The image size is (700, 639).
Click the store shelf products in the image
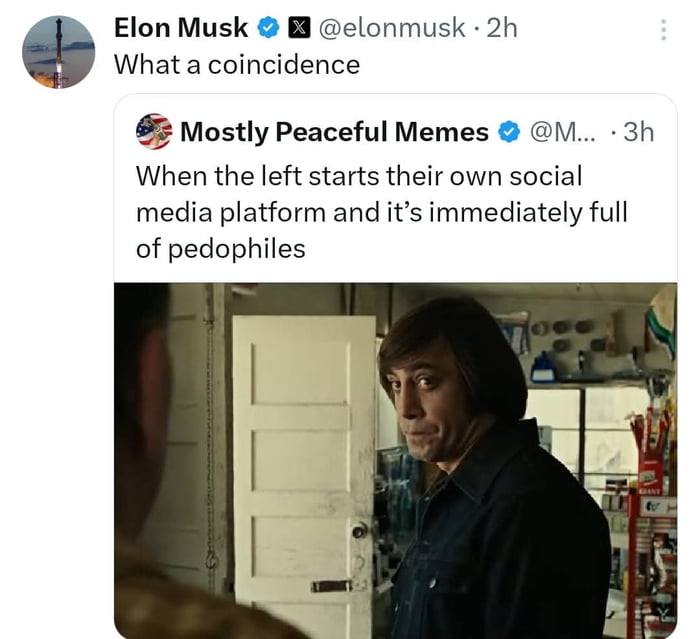[x=650, y=500]
